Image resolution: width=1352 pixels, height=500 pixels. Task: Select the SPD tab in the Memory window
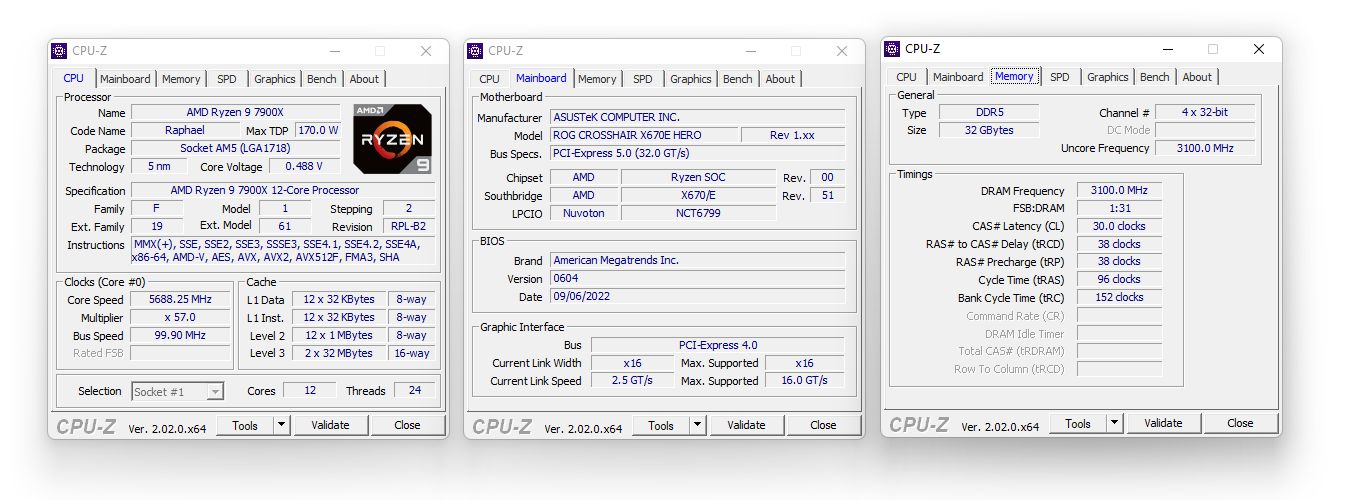[1060, 77]
